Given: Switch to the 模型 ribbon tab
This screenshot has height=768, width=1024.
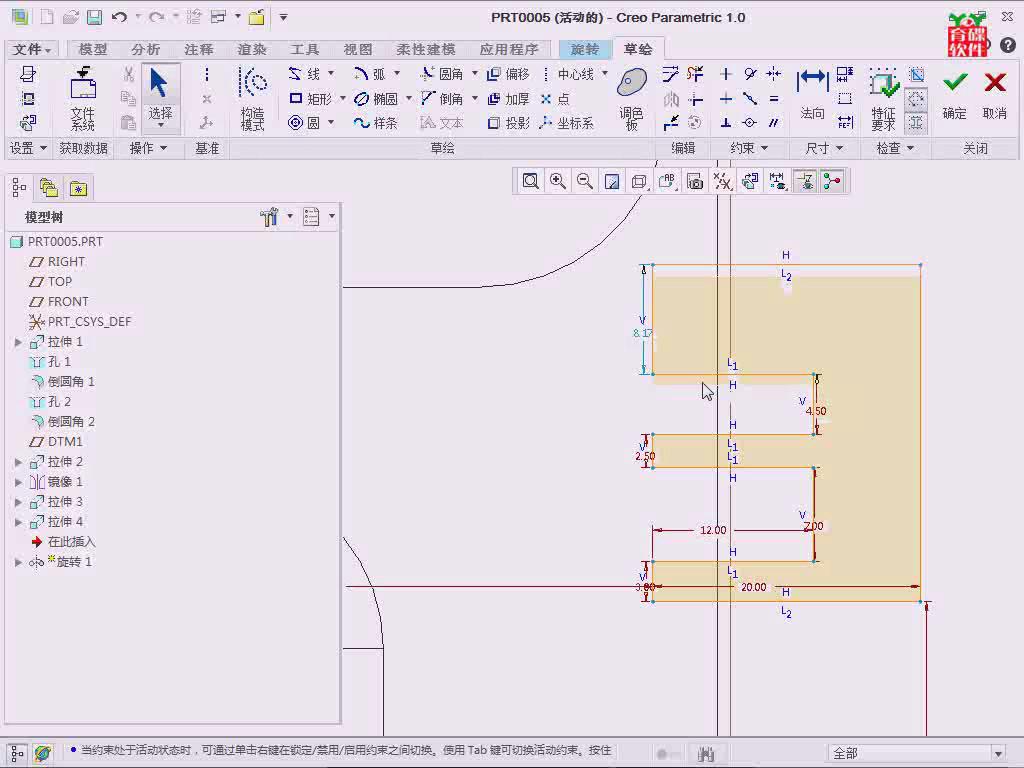Looking at the screenshot, I should pyautogui.click(x=93, y=49).
